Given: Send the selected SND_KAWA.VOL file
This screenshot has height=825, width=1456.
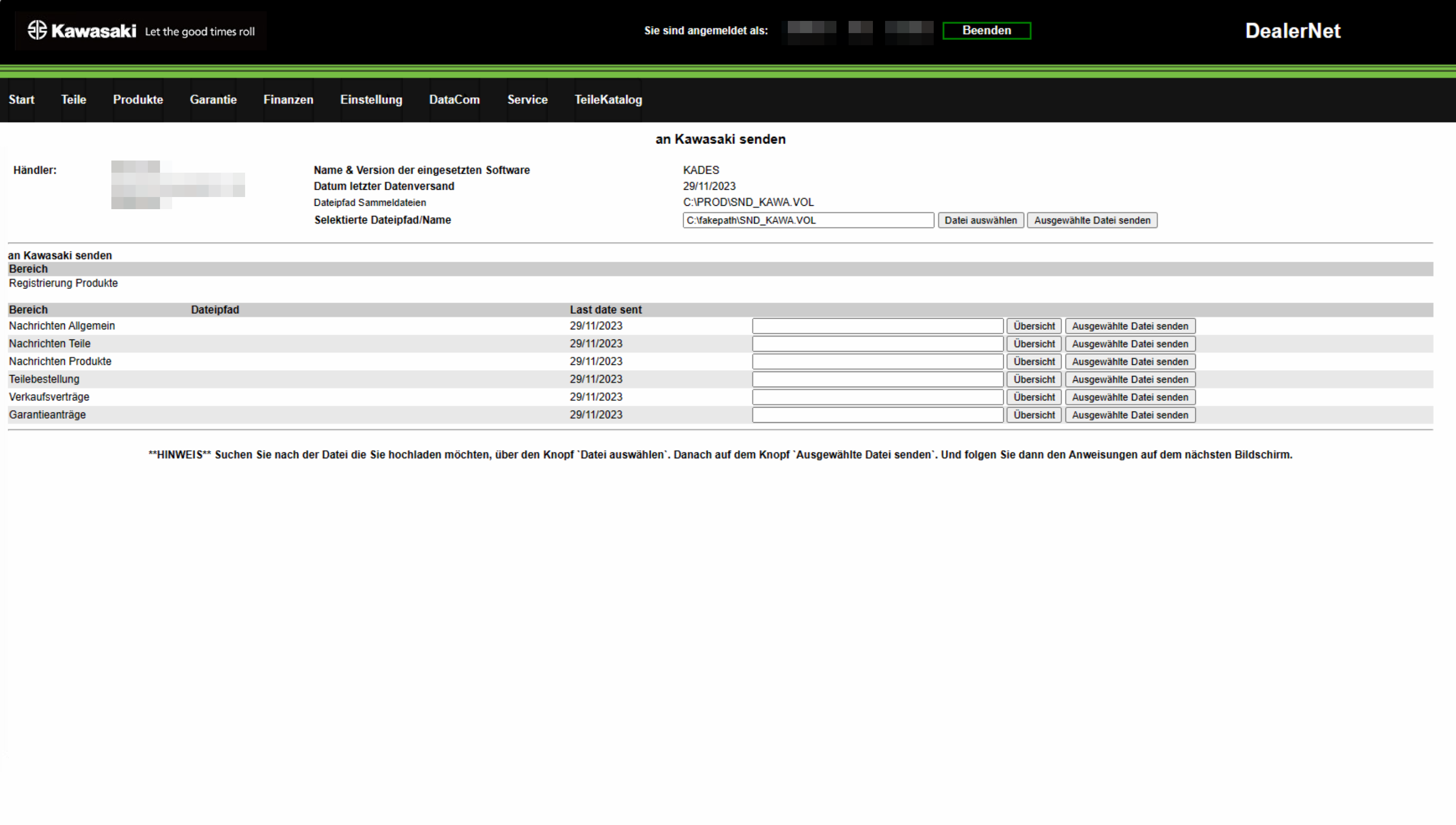Looking at the screenshot, I should point(1091,220).
